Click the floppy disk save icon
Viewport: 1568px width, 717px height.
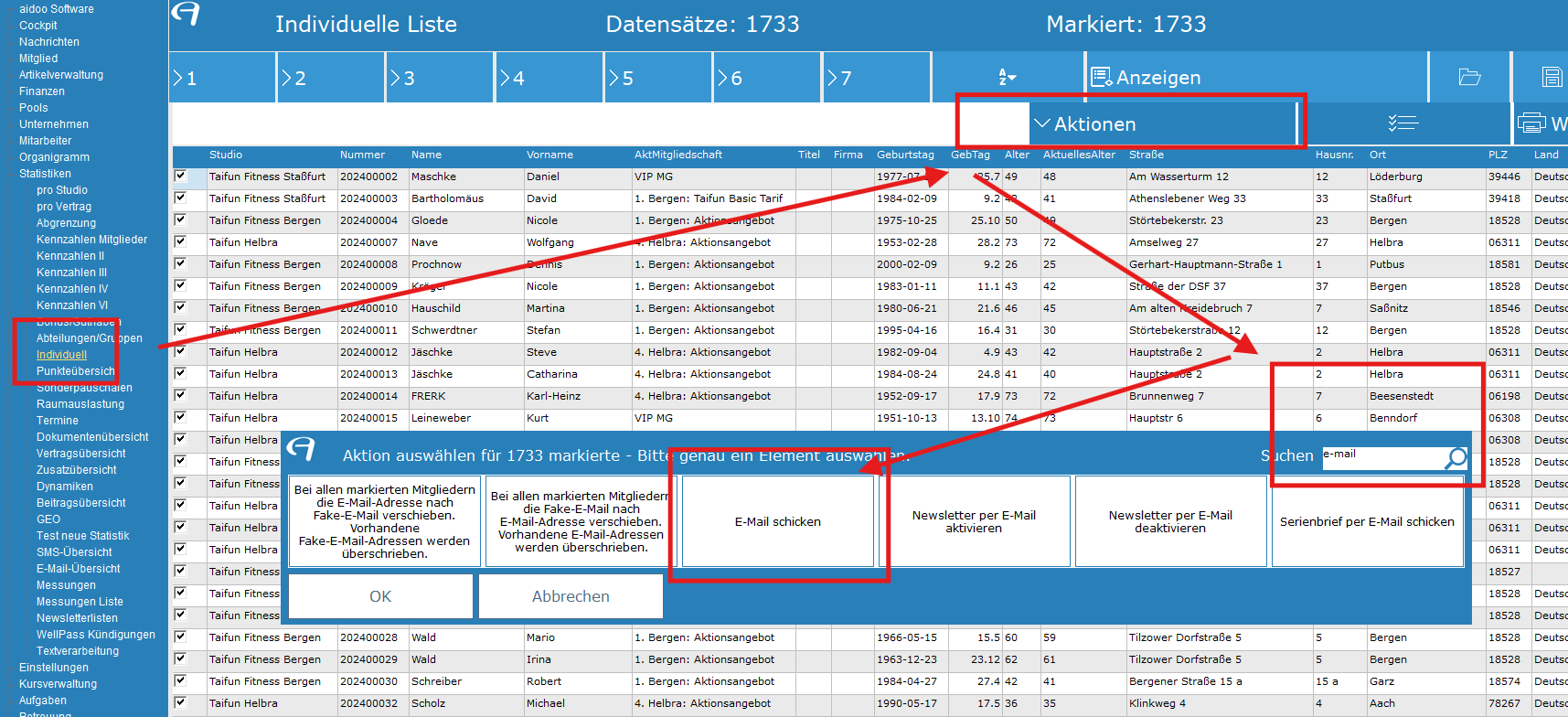[1552, 78]
